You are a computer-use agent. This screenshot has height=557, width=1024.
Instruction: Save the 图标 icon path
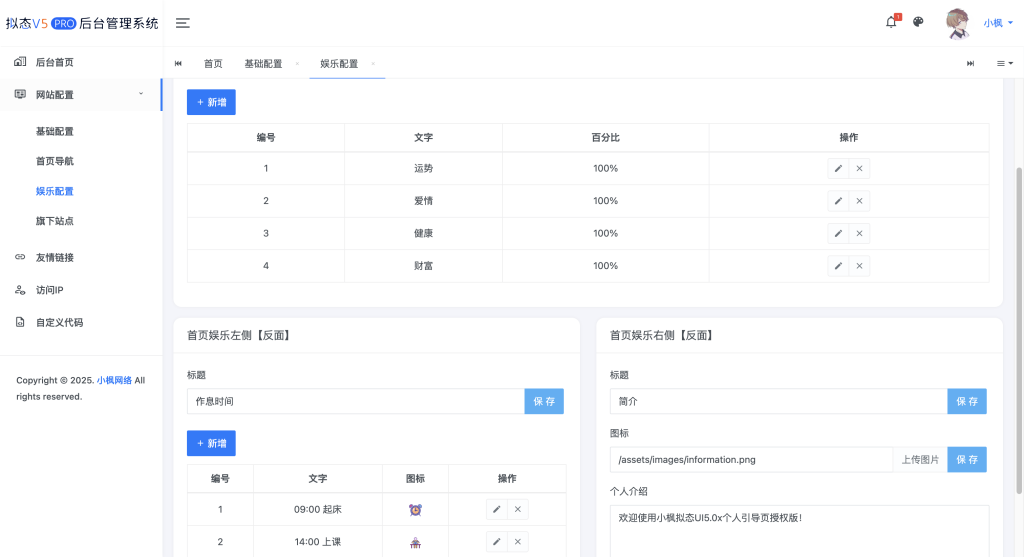(967, 460)
